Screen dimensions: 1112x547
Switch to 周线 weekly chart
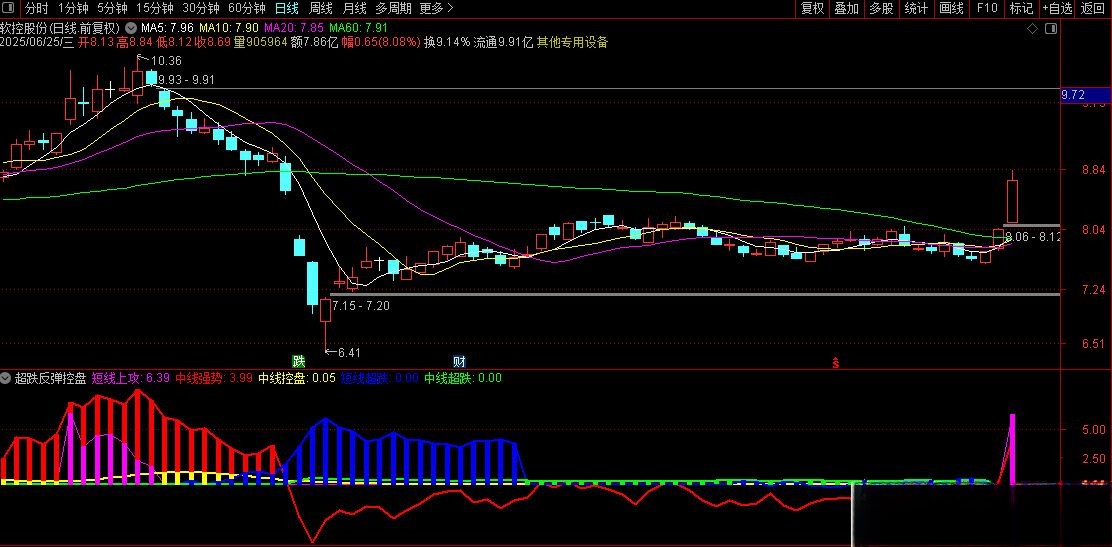(320, 8)
